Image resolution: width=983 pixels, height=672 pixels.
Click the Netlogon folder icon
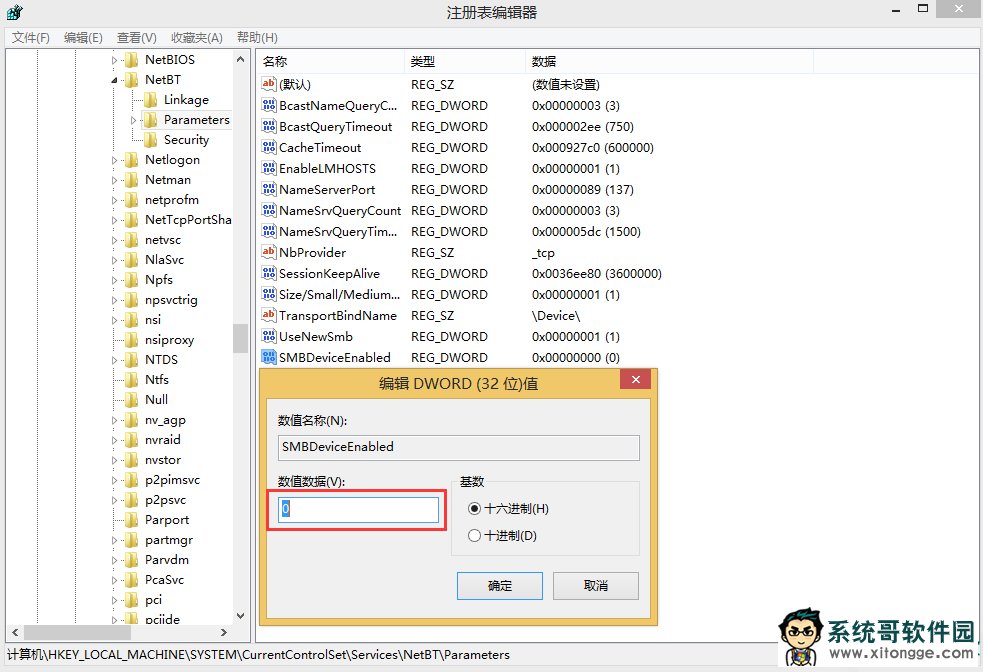pos(131,160)
